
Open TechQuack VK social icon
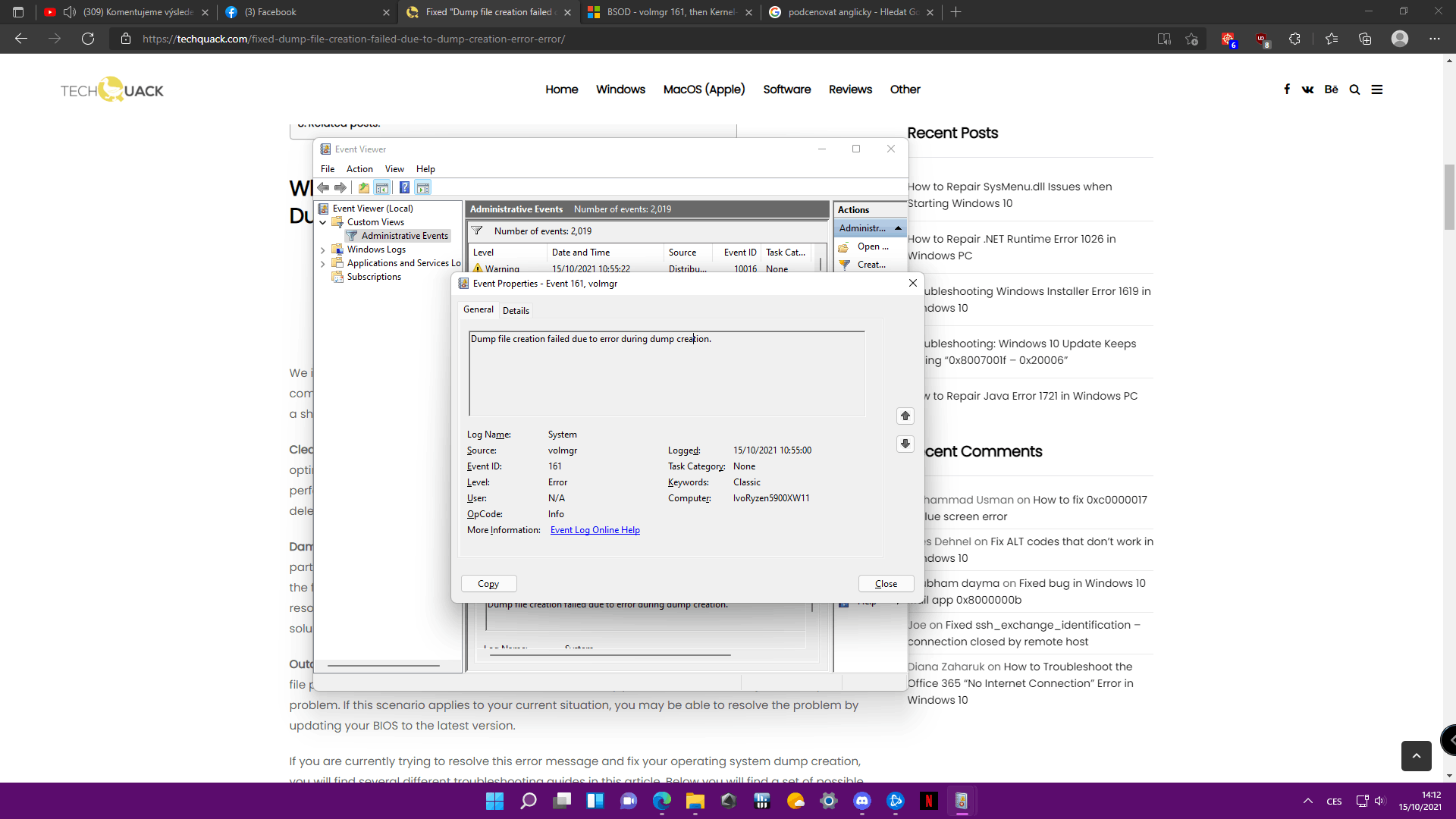(x=1308, y=89)
